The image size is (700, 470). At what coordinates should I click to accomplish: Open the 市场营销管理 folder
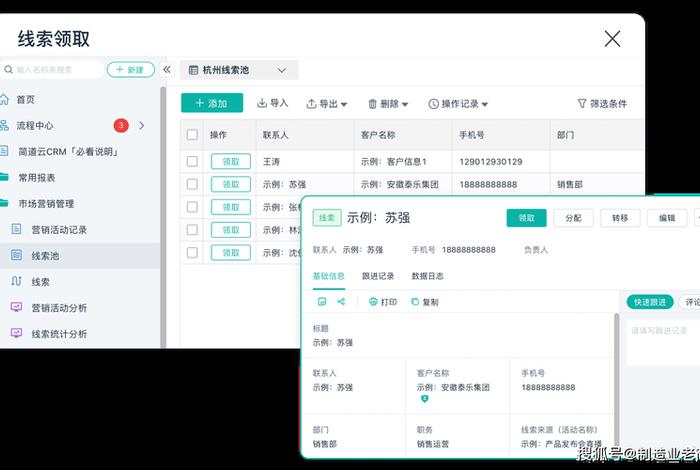coord(4,204)
